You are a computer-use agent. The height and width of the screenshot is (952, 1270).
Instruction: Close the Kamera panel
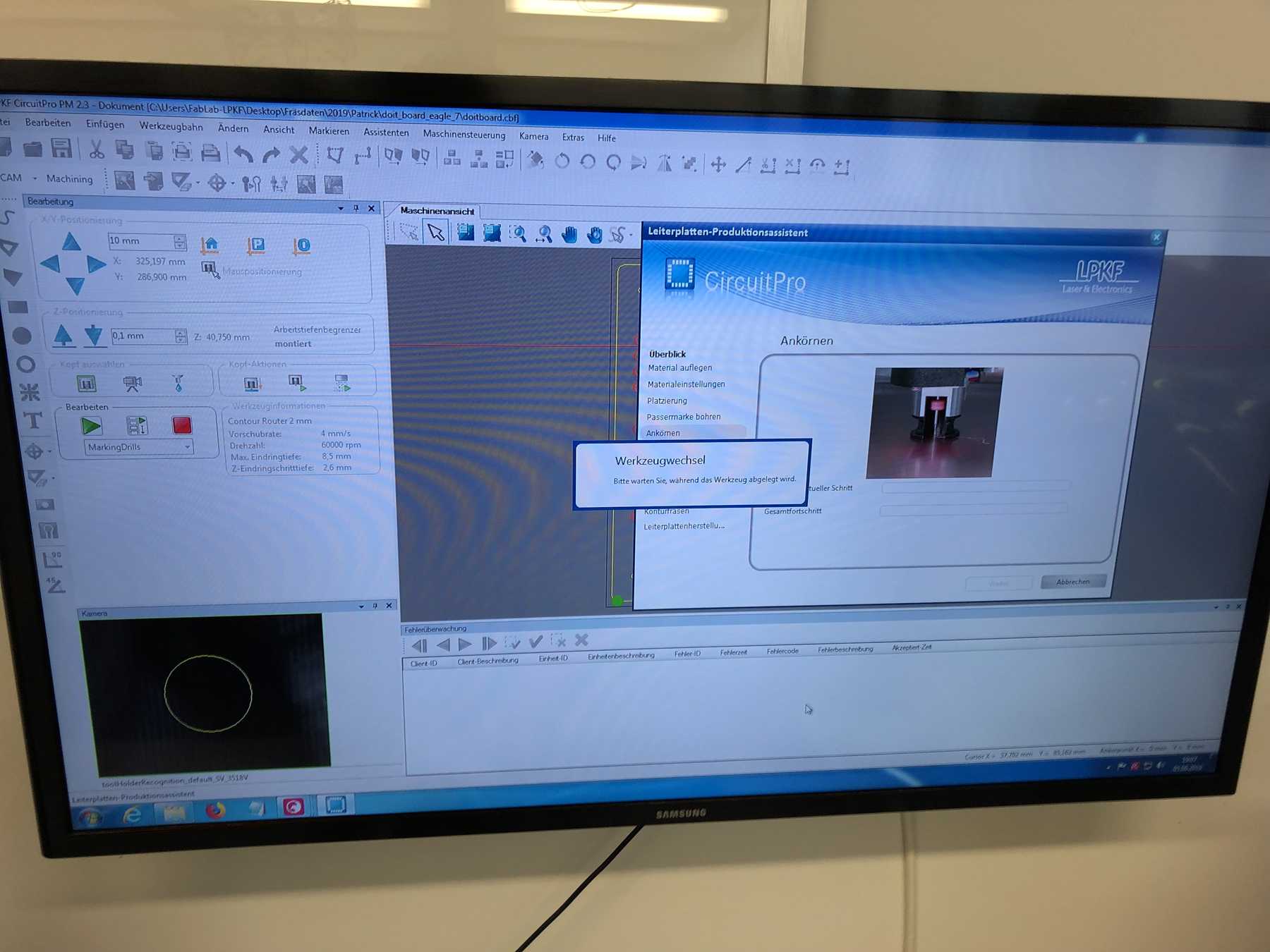389,606
